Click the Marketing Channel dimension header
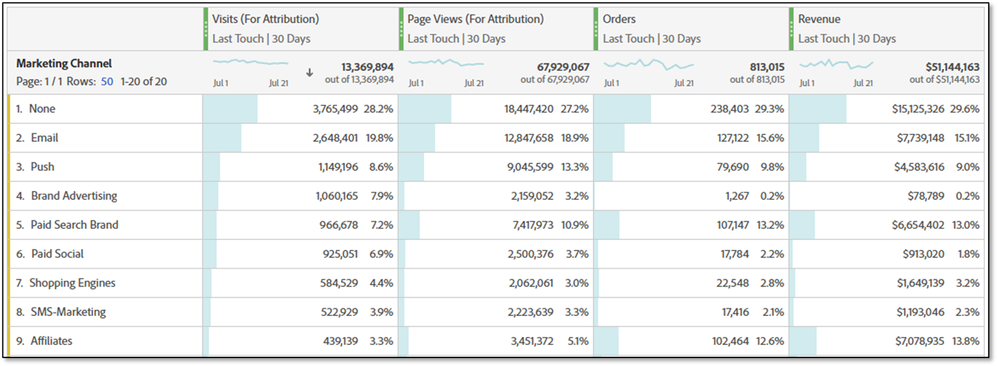998x366 pixels. click(64, 64)
